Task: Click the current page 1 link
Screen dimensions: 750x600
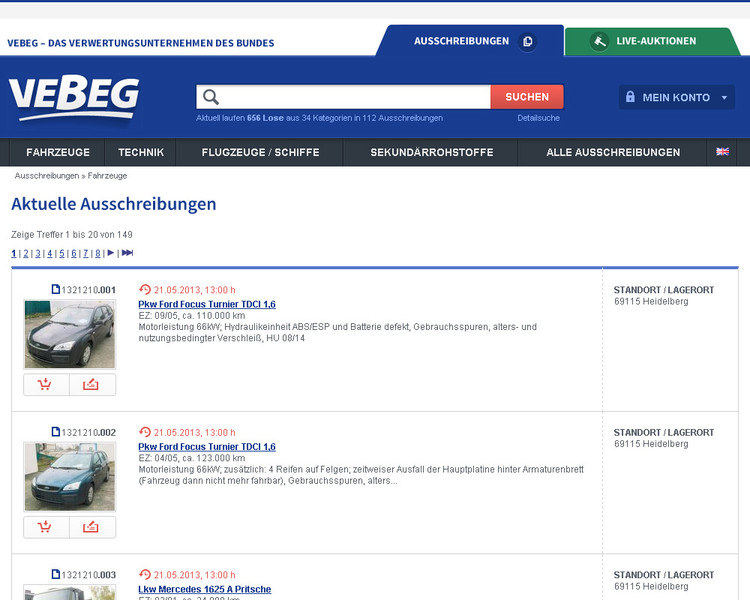Action: point(14,254)
